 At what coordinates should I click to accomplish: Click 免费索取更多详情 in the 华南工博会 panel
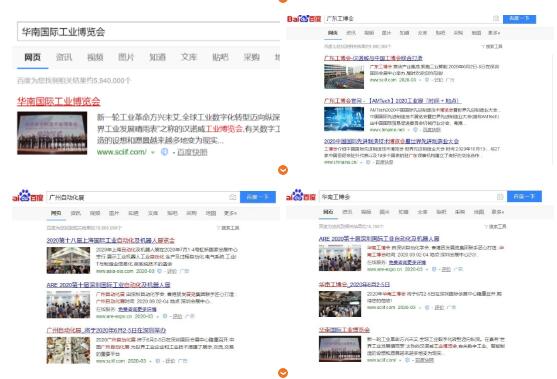[407, 262]
